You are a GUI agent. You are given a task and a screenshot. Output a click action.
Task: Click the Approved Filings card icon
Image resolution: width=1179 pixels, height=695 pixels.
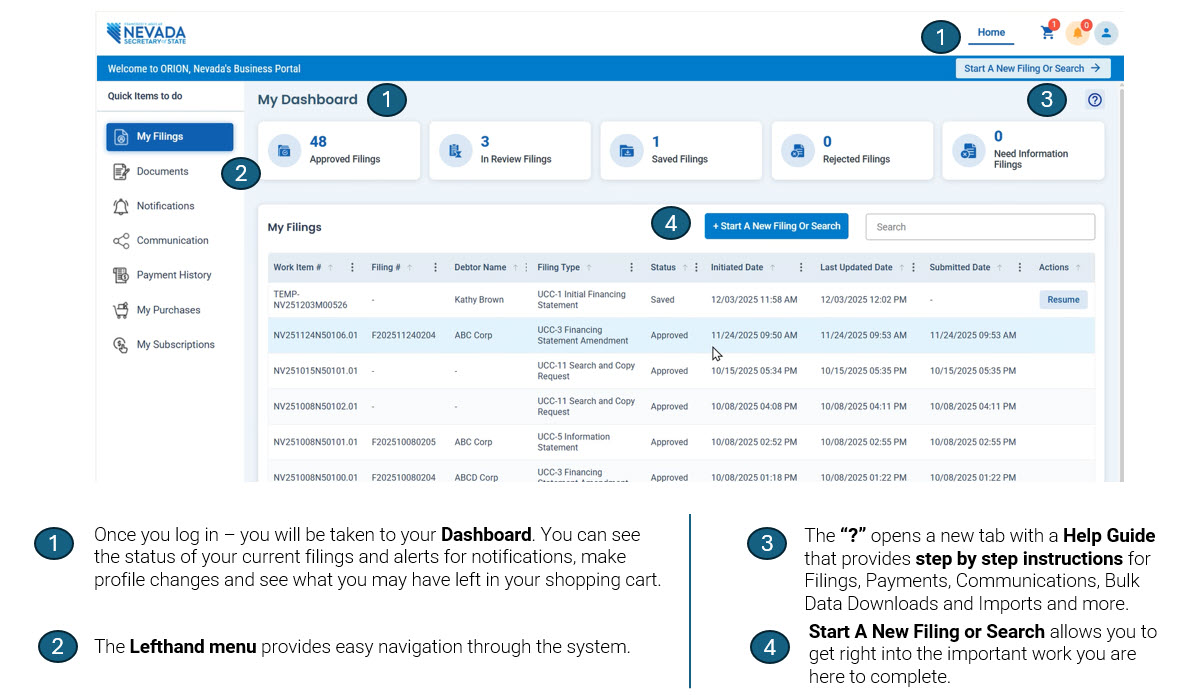pyautogui.click(x=284, y=150)
